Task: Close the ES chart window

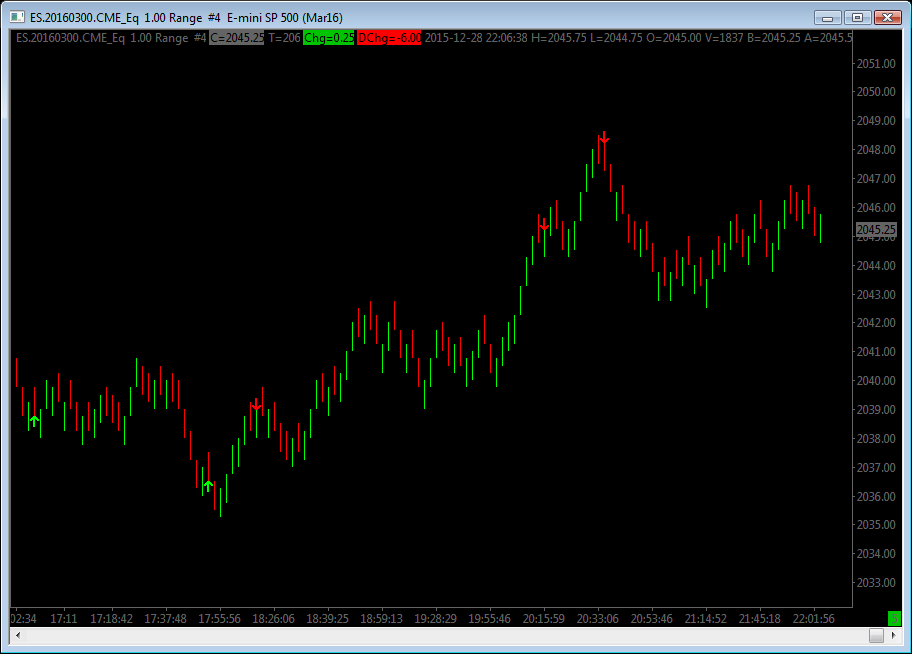Action: coord(888,17)
